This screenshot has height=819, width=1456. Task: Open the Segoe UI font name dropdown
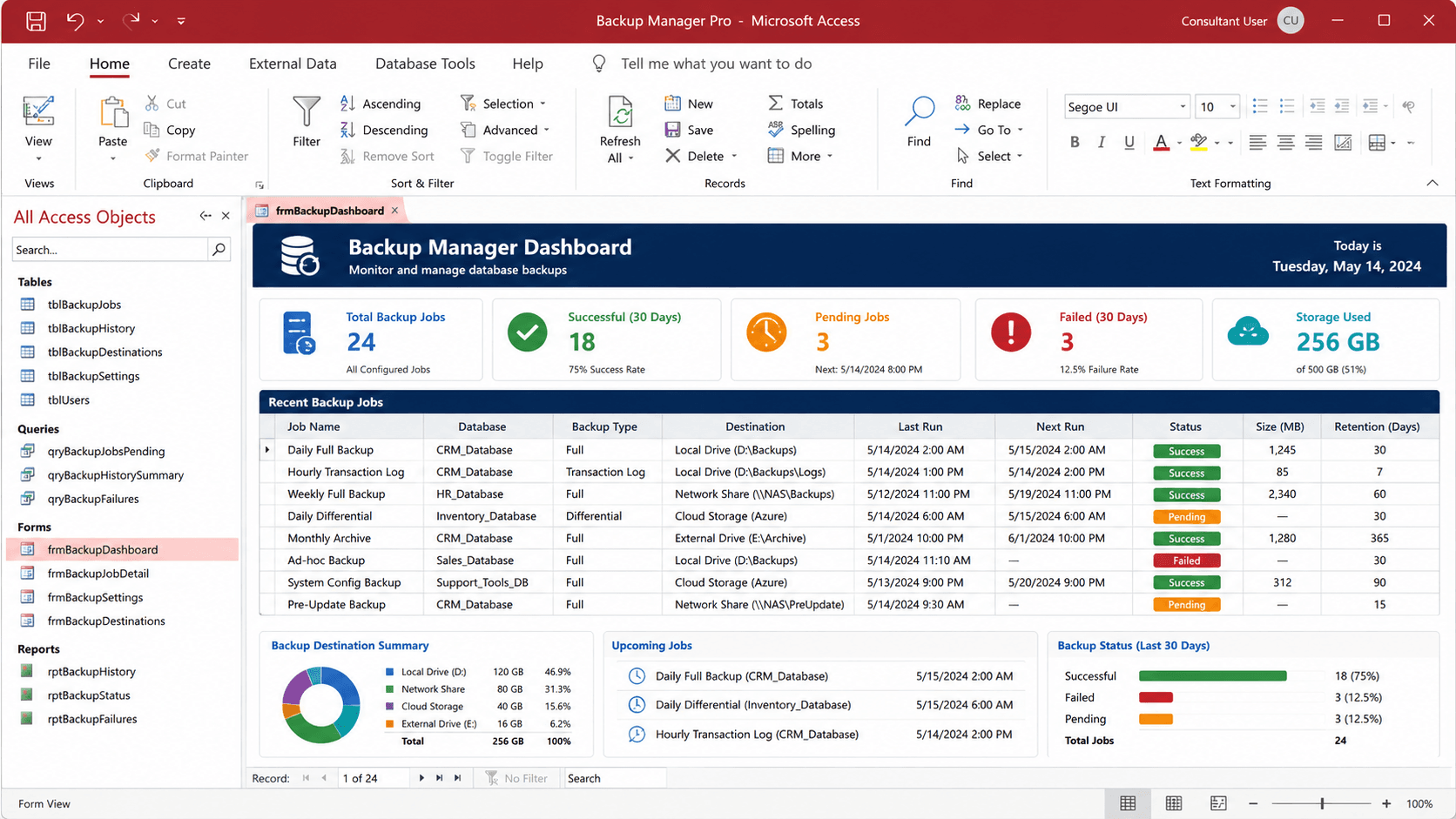[1183, 106]
